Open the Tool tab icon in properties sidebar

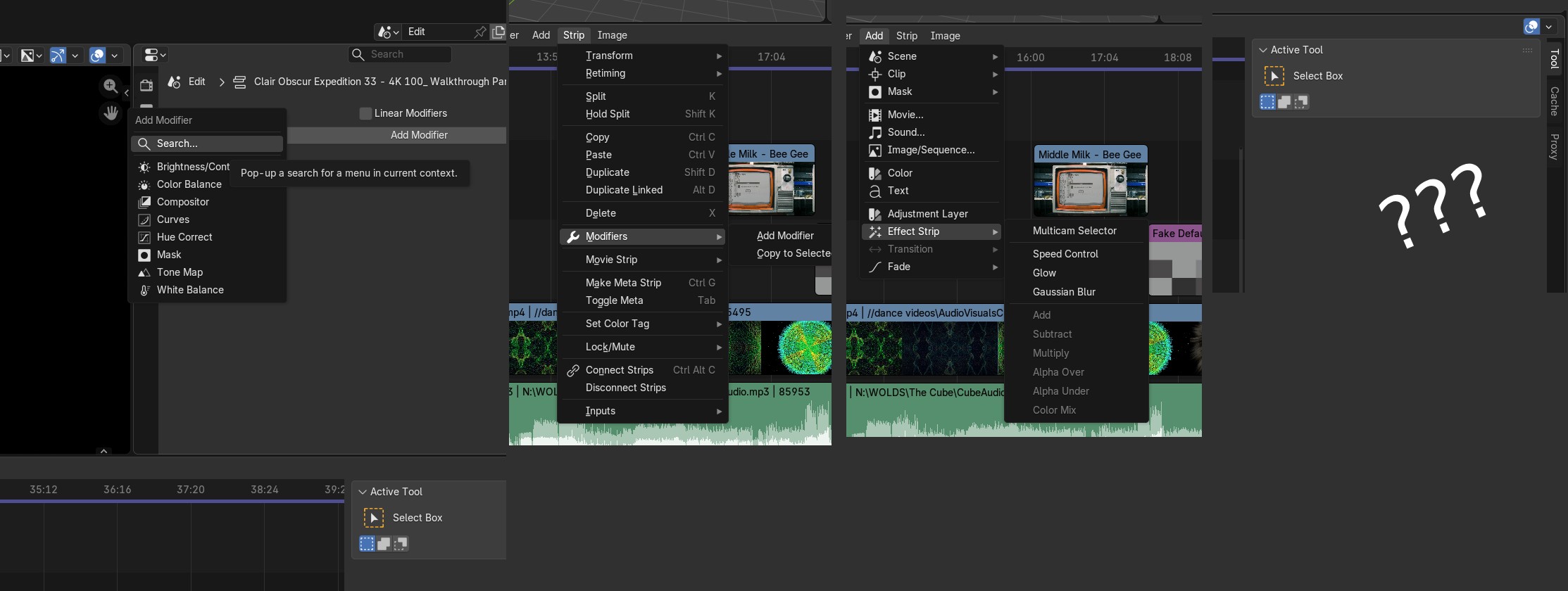pos(146,85)
